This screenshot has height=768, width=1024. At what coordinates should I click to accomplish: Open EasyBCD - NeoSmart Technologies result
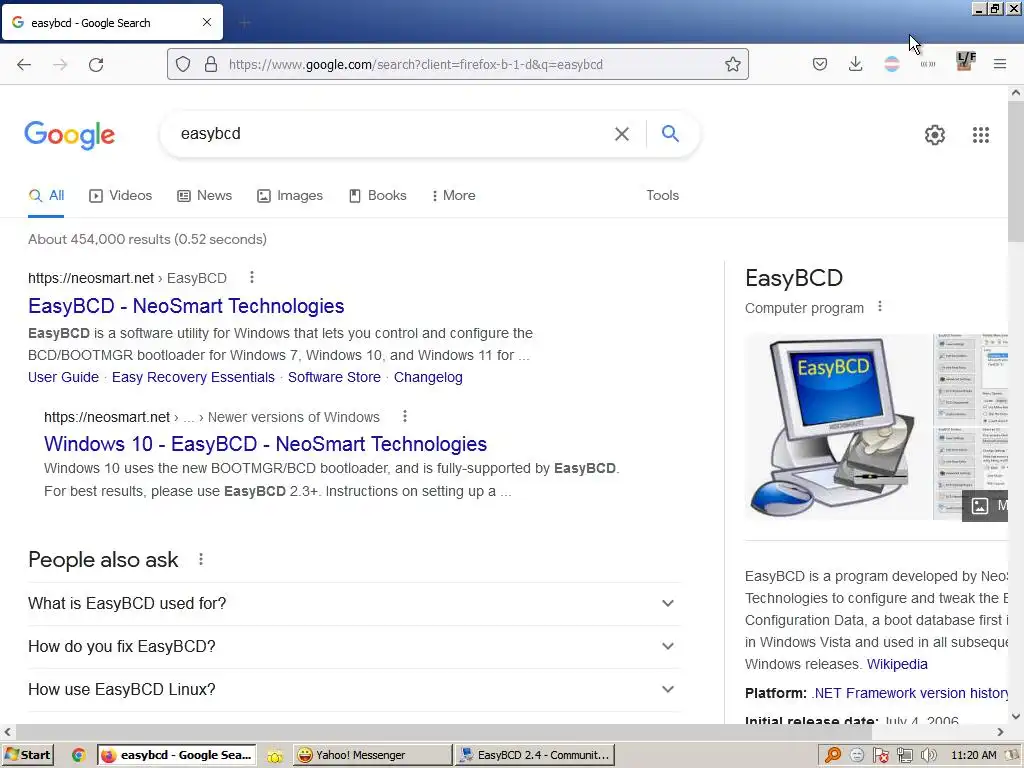click(186, 306)
